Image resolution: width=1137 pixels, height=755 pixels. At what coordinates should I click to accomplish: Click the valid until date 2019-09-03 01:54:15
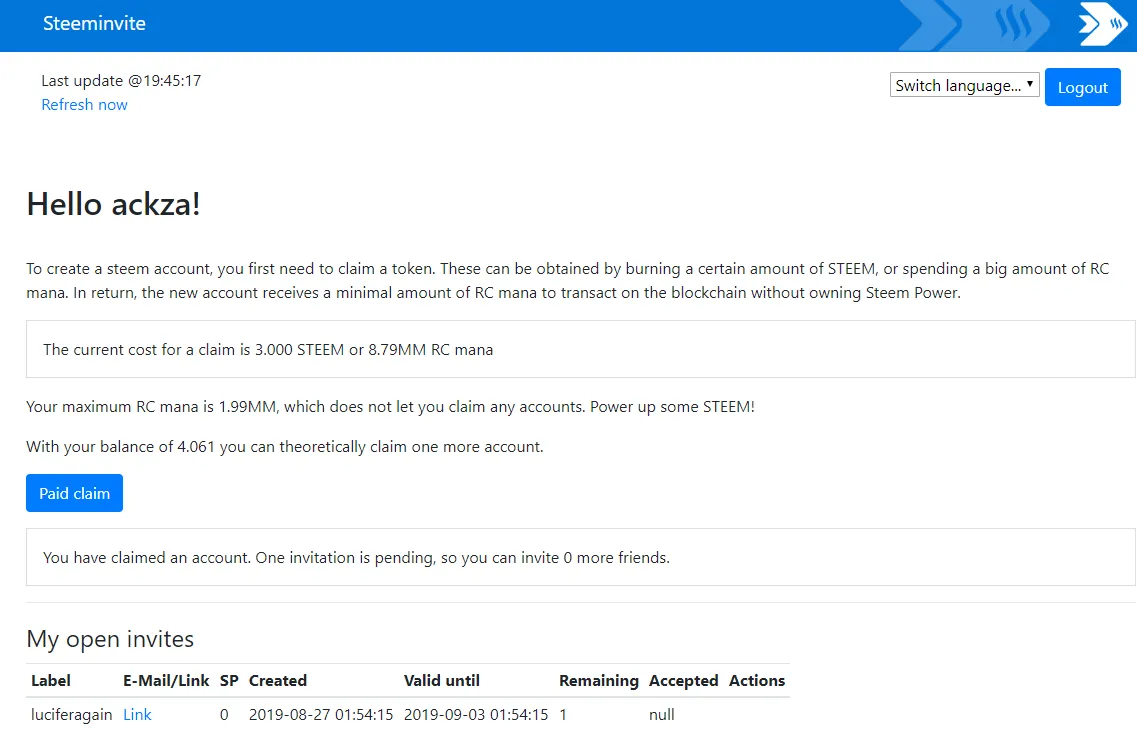(476, 714)
